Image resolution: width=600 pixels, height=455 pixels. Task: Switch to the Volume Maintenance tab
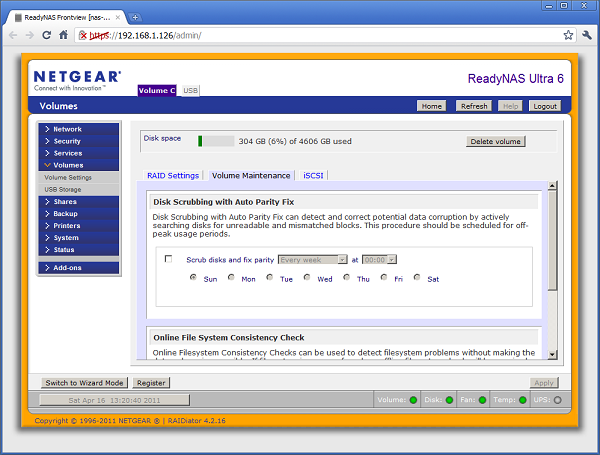[x=251, y=176]
